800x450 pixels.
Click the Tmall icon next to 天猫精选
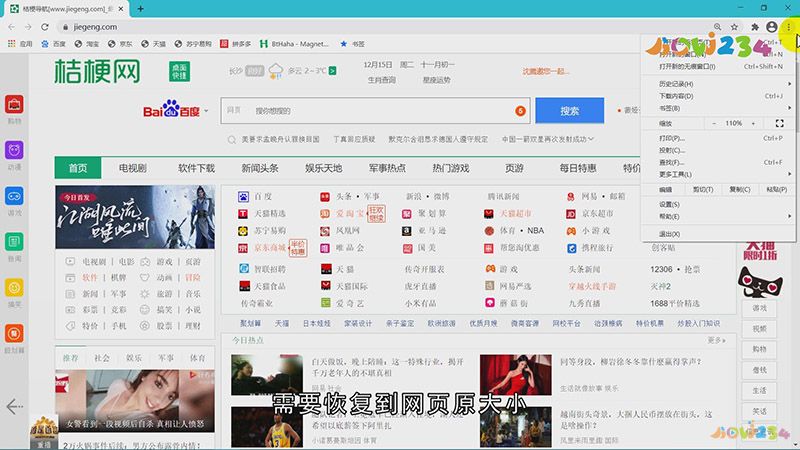click(243, 214)
